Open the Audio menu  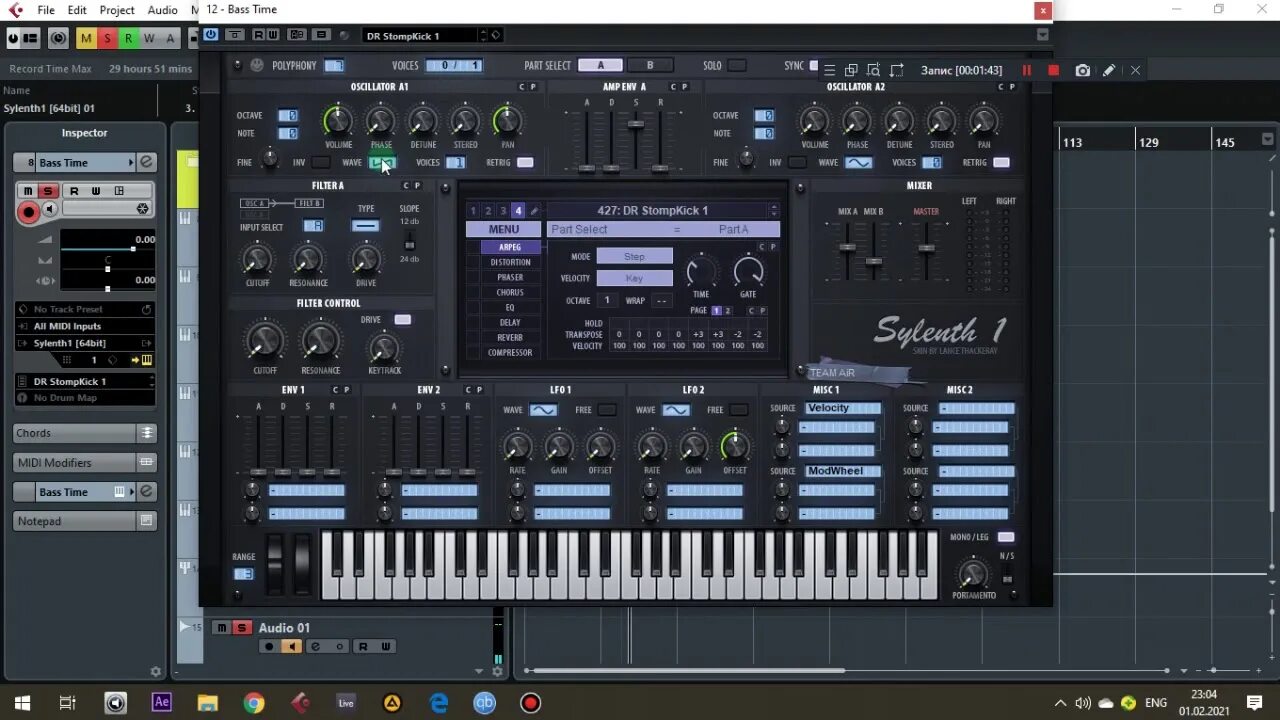point(163,10)
